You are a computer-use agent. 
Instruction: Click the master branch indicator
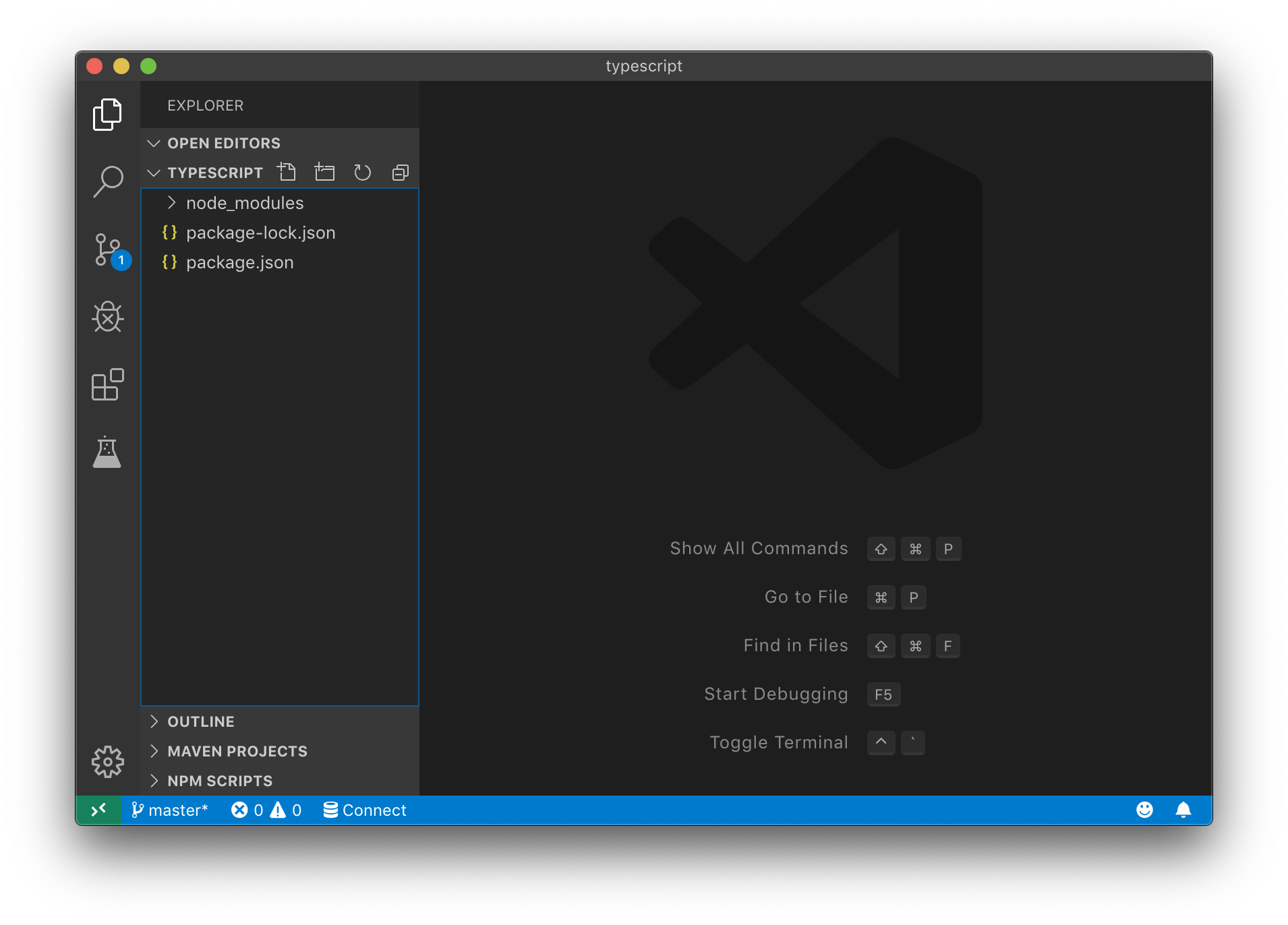pyautogui.click(x=170, y=810)
